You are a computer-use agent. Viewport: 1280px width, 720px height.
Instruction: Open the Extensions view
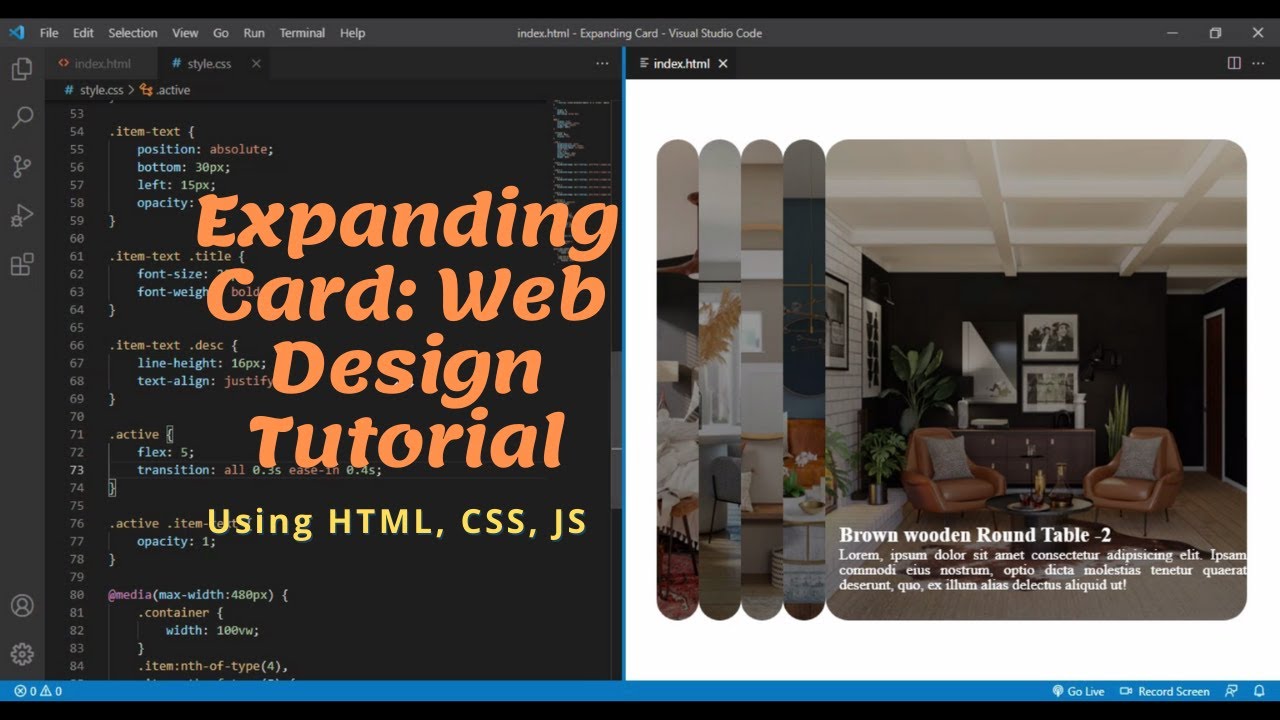(x=22, y=265)
